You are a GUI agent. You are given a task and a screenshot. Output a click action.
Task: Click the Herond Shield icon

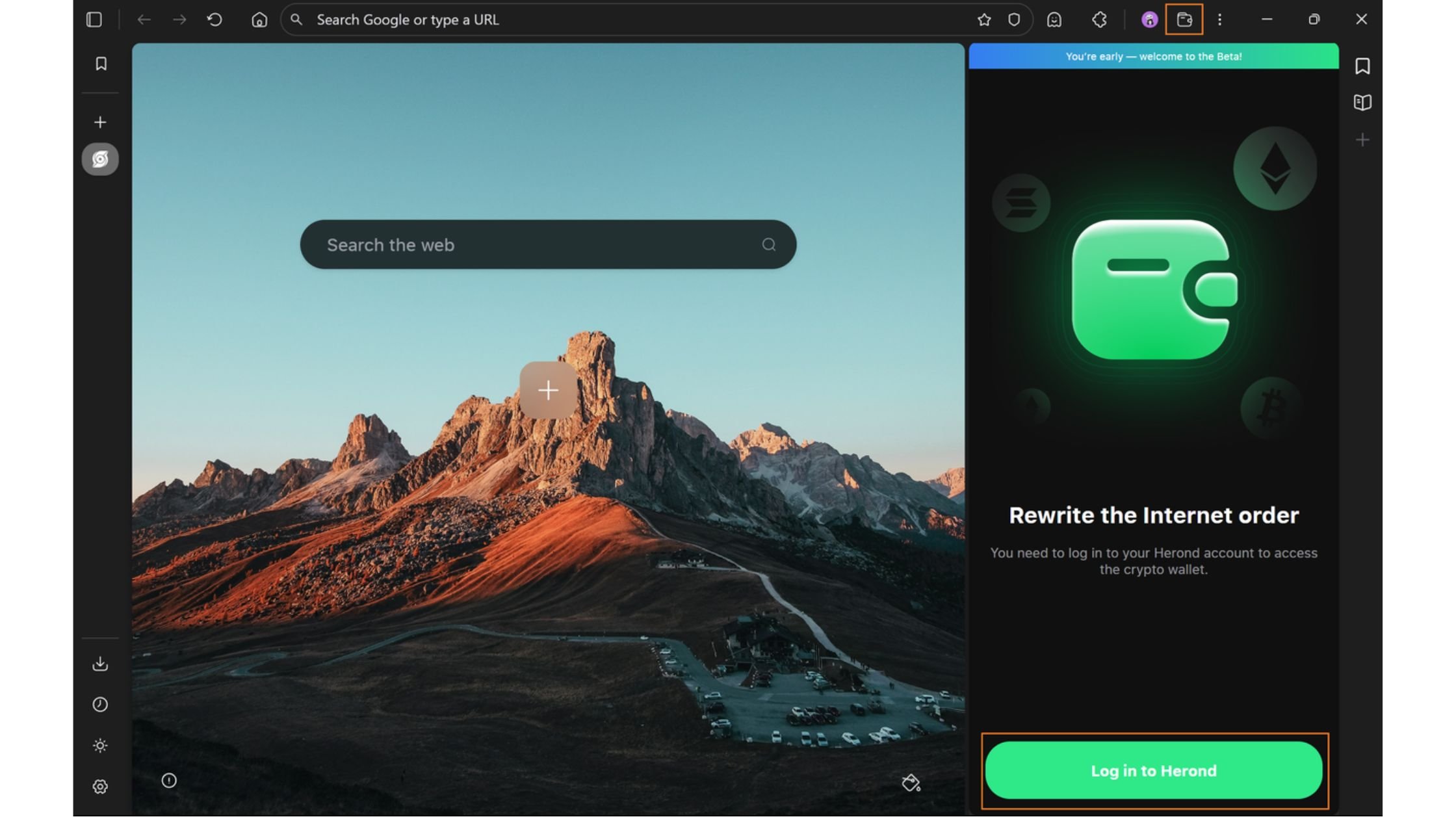(1013, 19)
